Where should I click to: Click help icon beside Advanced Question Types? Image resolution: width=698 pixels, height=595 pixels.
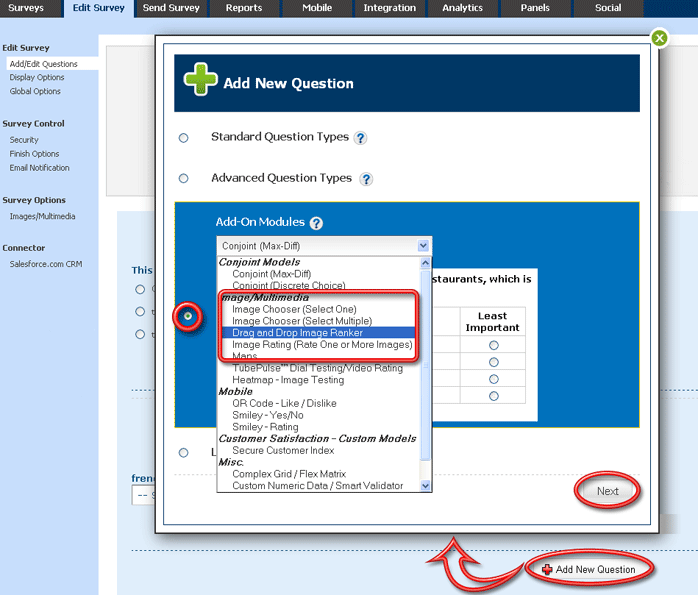click(x=366, y=179)
